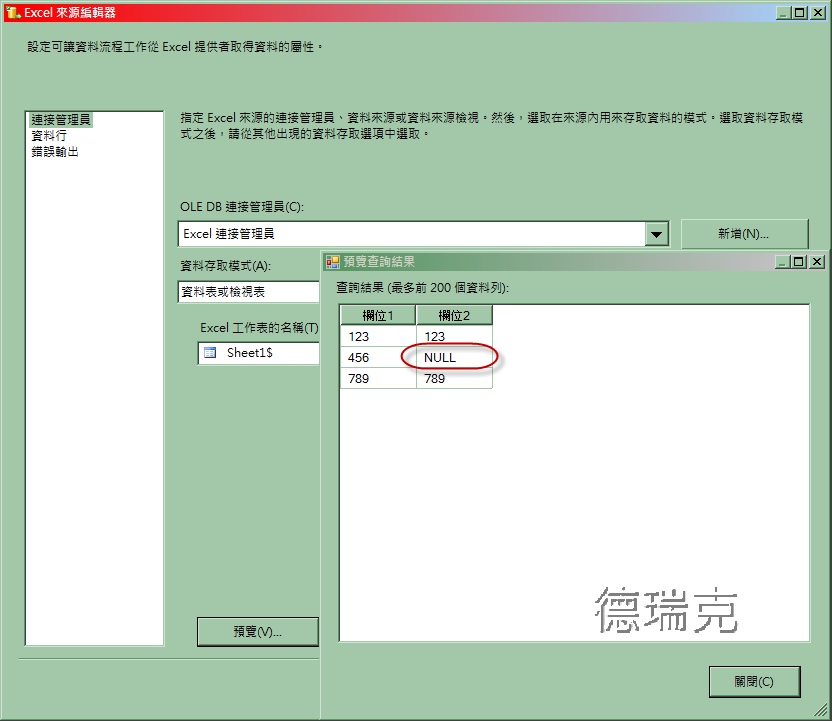Click the Excel 來源編輯器 title bar icon
832x721 pixels.
(13, 12)
